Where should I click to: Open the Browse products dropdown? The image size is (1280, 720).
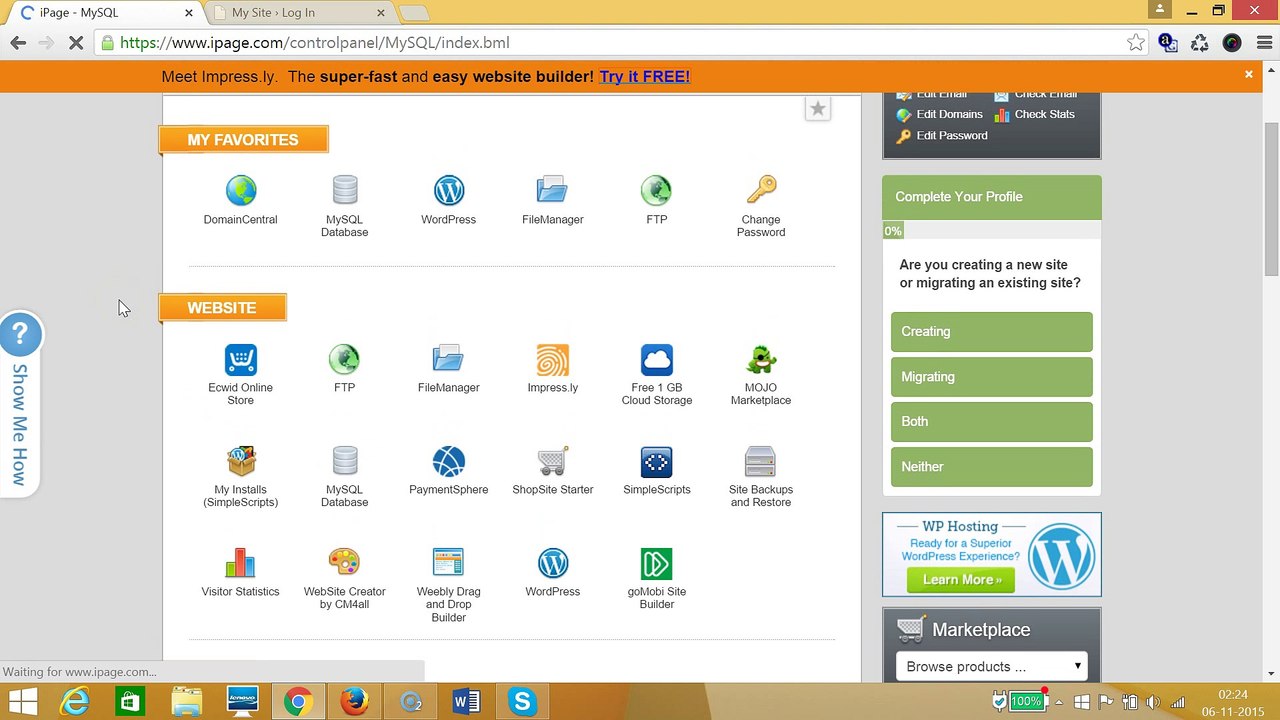coord(992,666)
